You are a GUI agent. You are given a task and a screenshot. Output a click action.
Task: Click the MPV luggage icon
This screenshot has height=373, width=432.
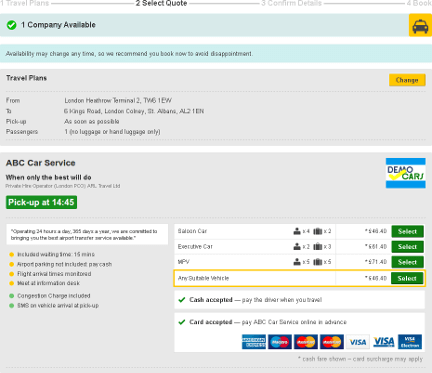click(x=318, y=262)
